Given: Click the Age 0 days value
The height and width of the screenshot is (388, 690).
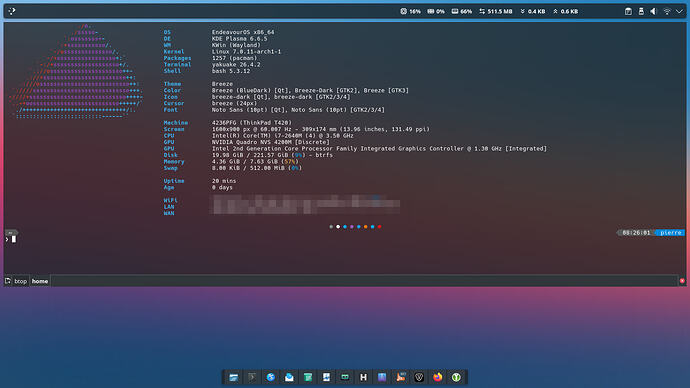Looking at the screenshot, I should (222, 187).
